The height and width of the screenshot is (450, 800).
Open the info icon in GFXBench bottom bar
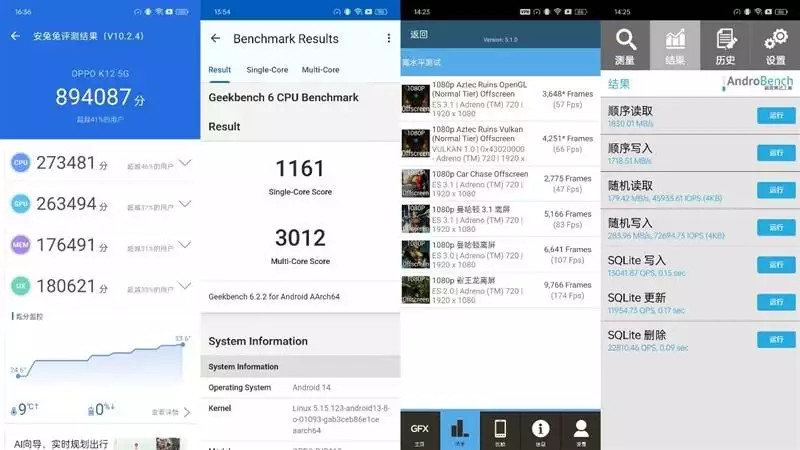(540, 431)
